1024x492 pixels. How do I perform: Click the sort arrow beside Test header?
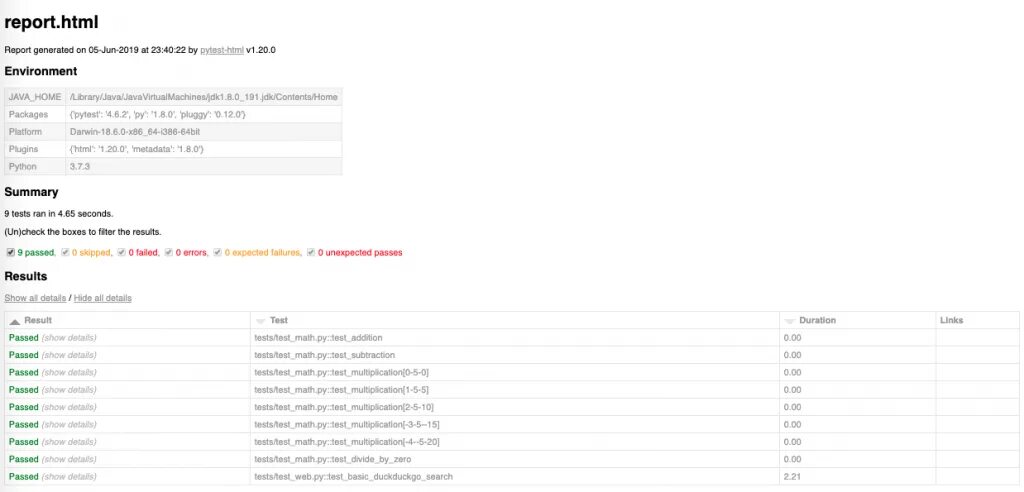click(x=261, y=321)
